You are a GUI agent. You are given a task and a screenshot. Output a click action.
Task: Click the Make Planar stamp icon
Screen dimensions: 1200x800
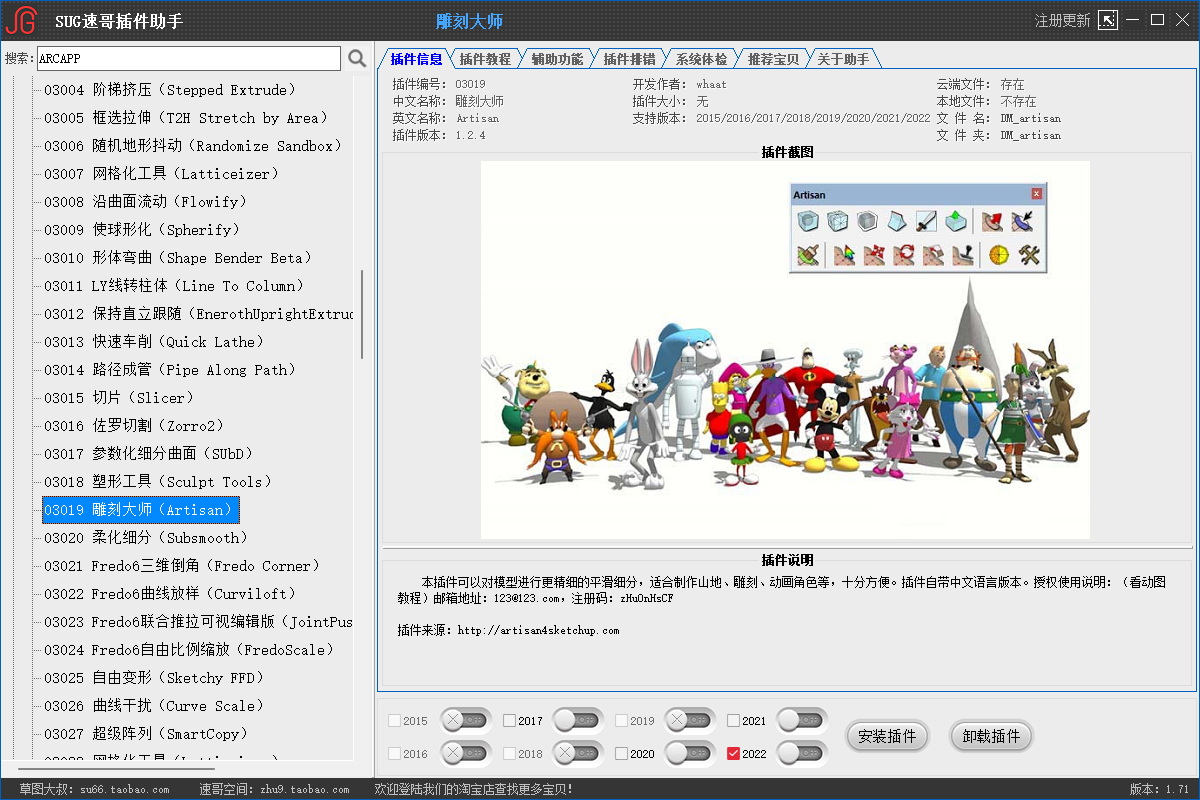(x=963, y=255)
